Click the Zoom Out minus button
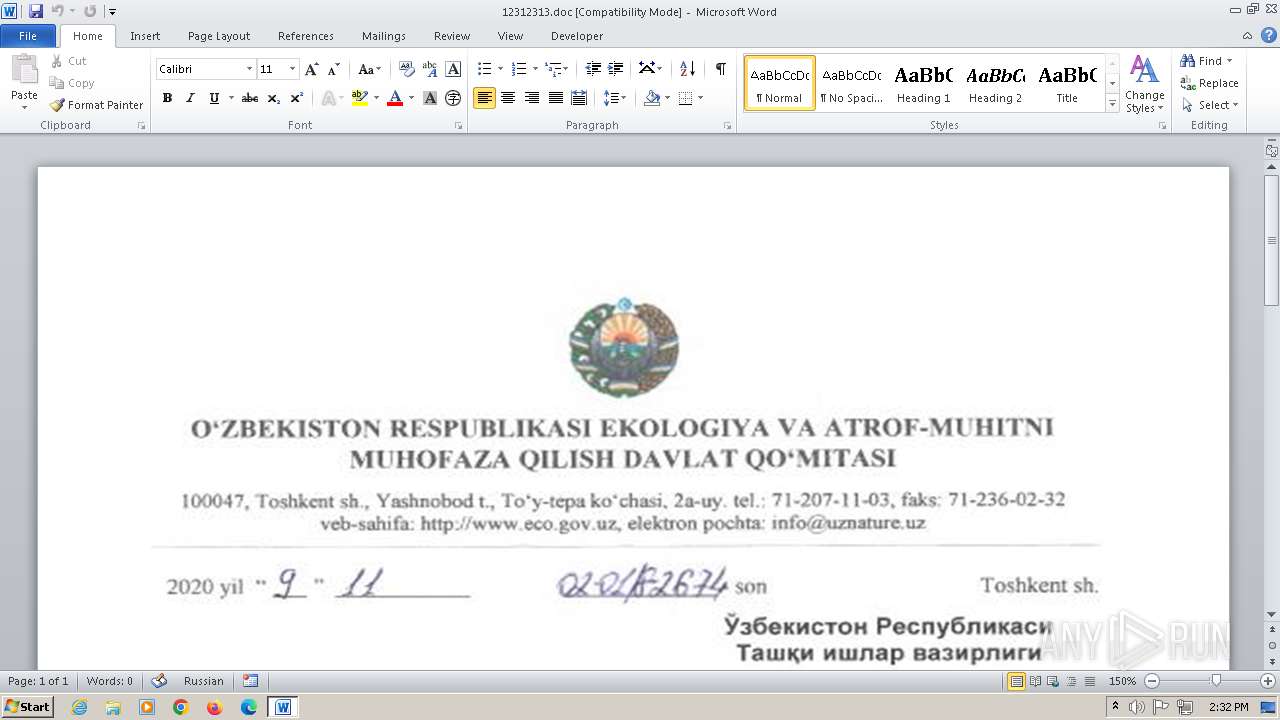This screenshot has height=720, width=1280. [1151, 681]
